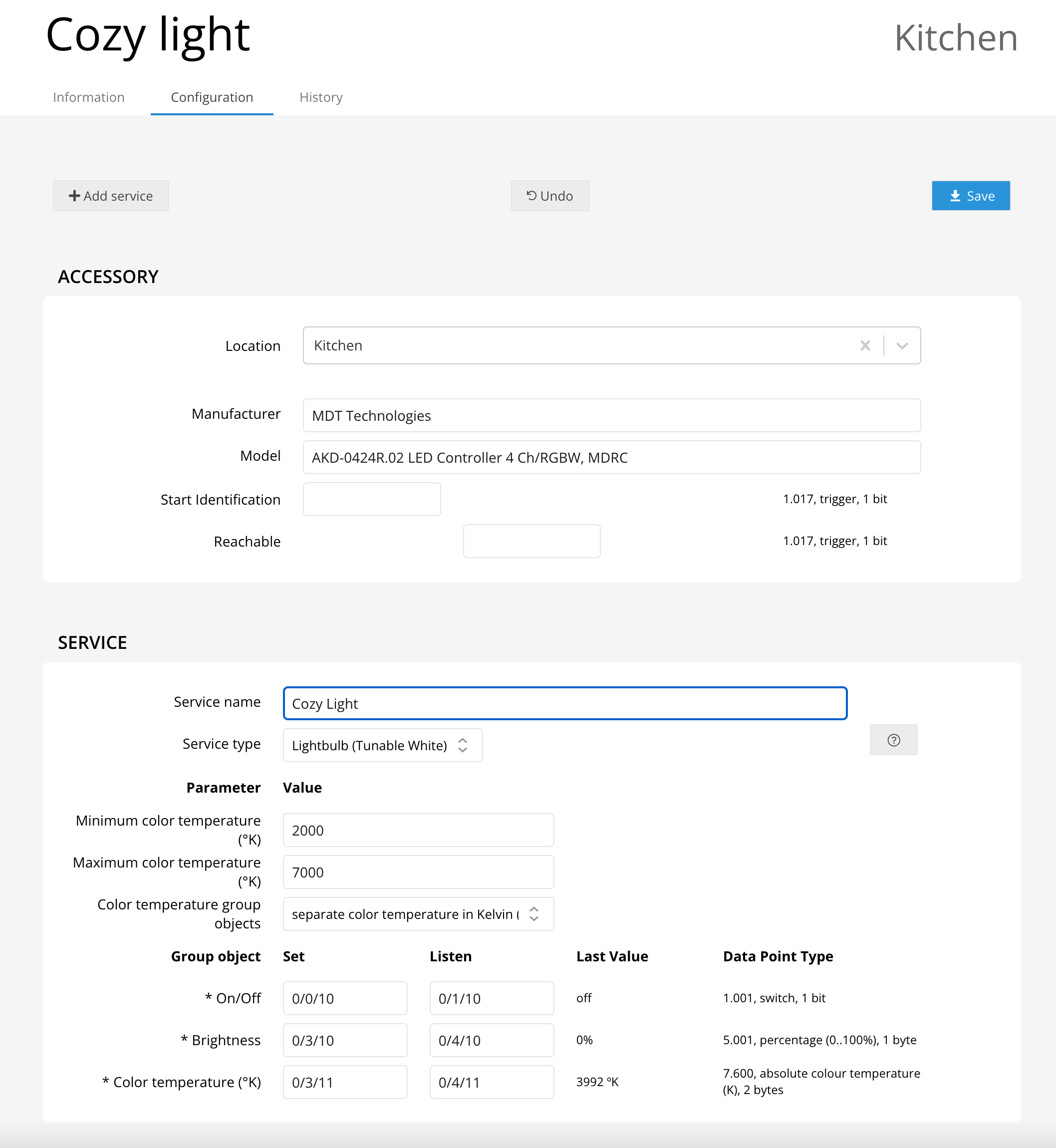This screenshot has width=1056, height=1148.
Task: Open the History tab
Action: (320, 97)
